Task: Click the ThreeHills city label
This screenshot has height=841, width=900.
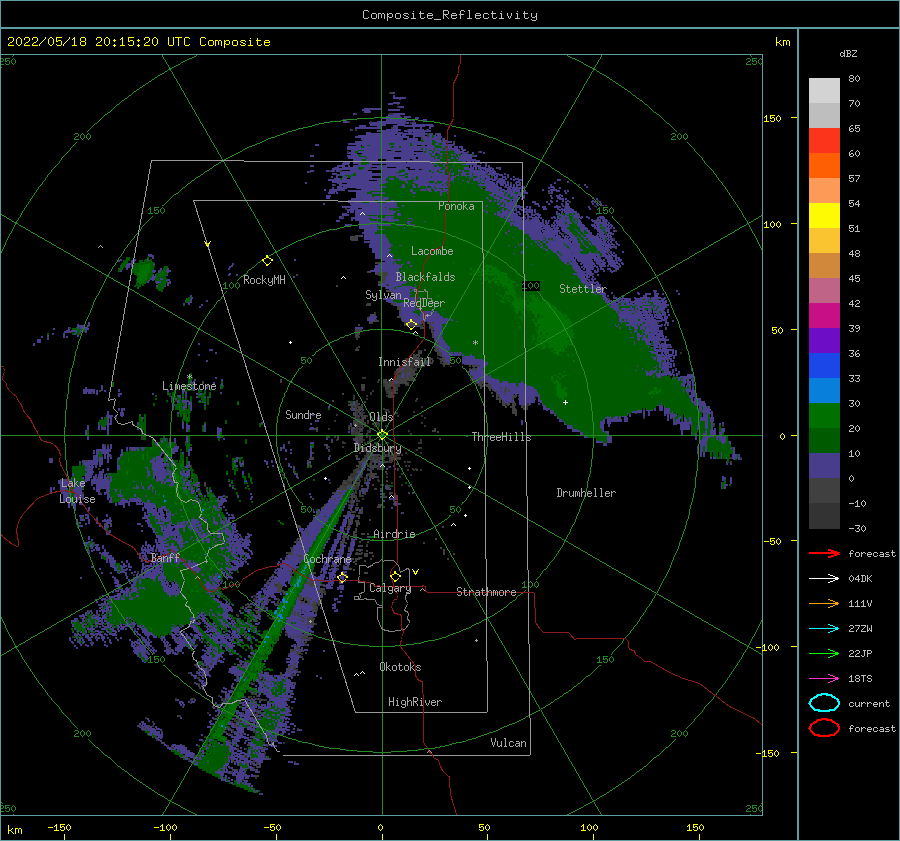Action: (x=501, y=437)
